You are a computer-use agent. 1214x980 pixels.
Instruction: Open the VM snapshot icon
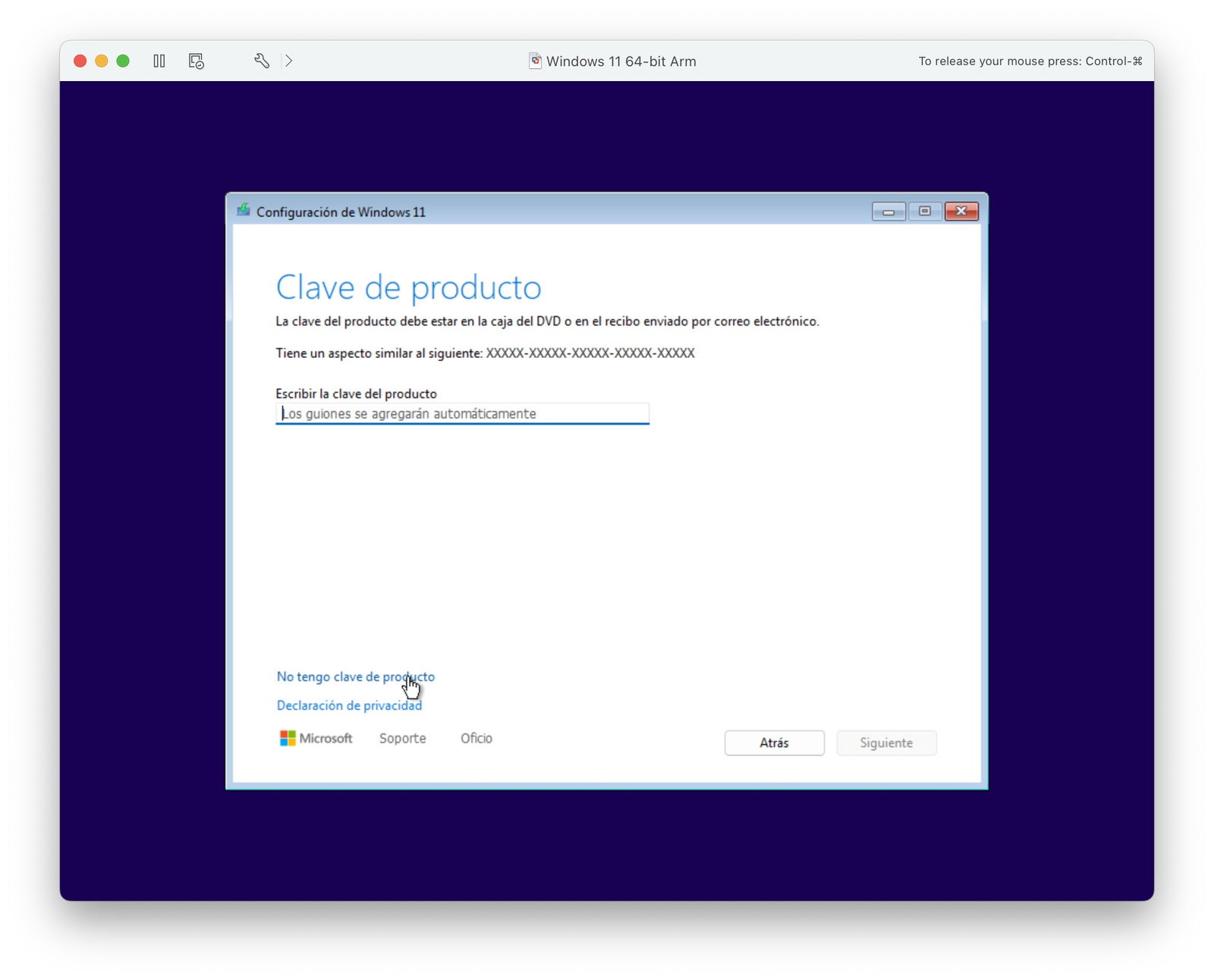[x=197, y=61]
